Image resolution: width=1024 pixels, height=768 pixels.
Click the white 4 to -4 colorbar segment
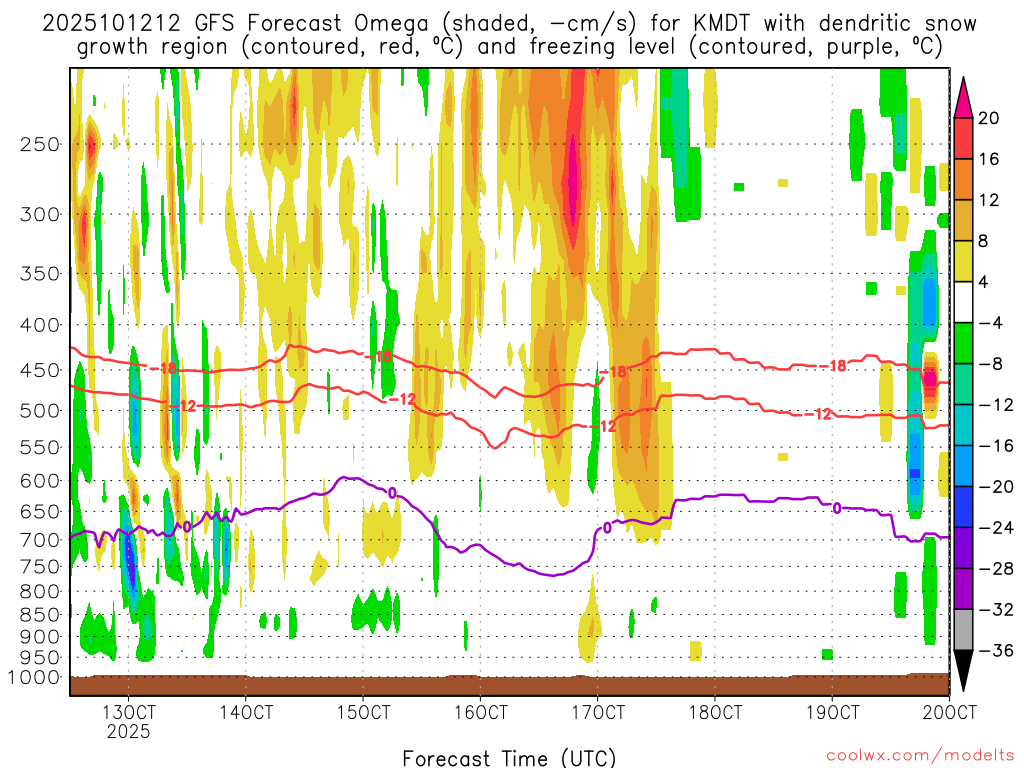pos(963,302)
